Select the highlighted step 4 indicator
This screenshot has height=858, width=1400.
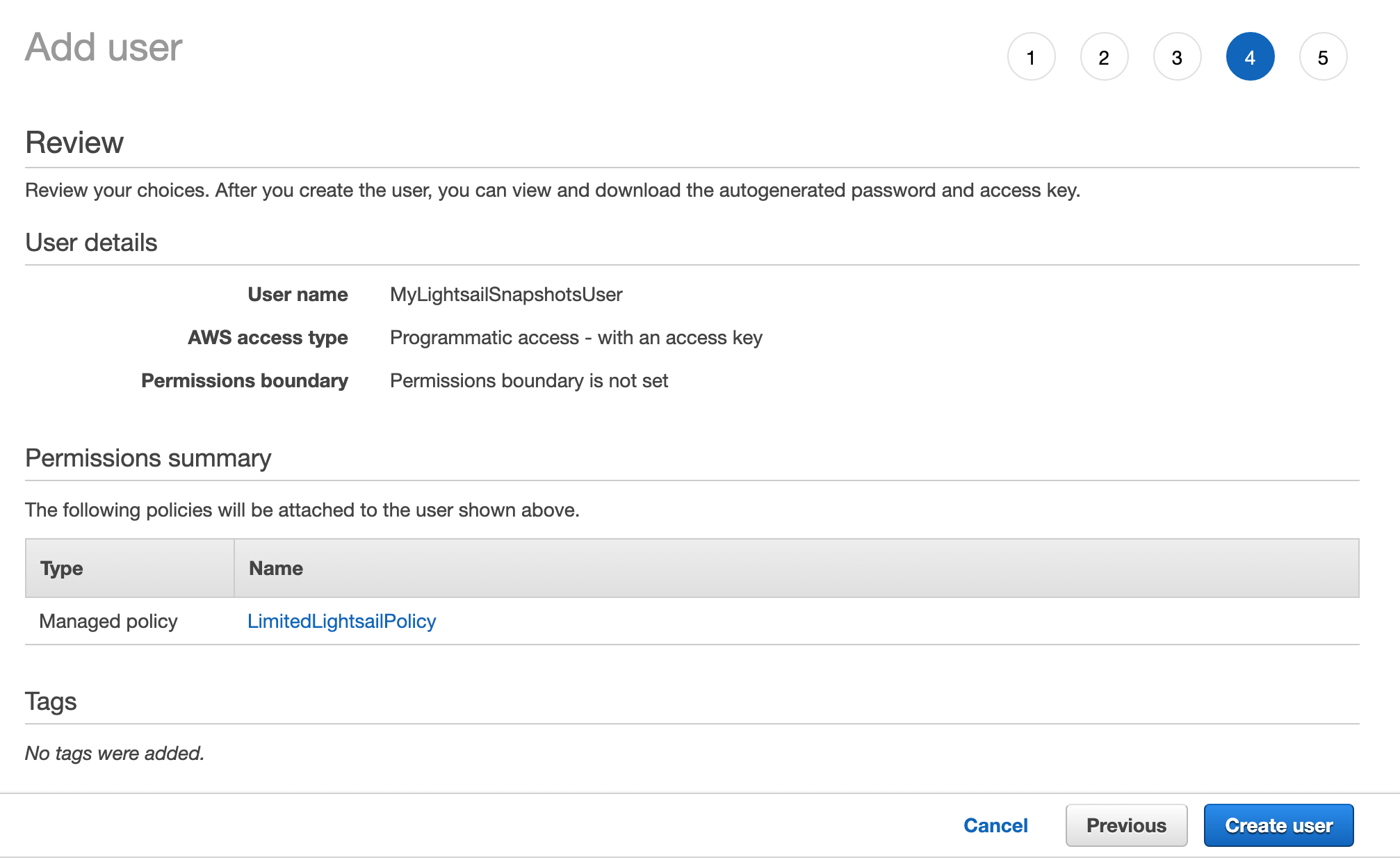(x=1250, y=57)
